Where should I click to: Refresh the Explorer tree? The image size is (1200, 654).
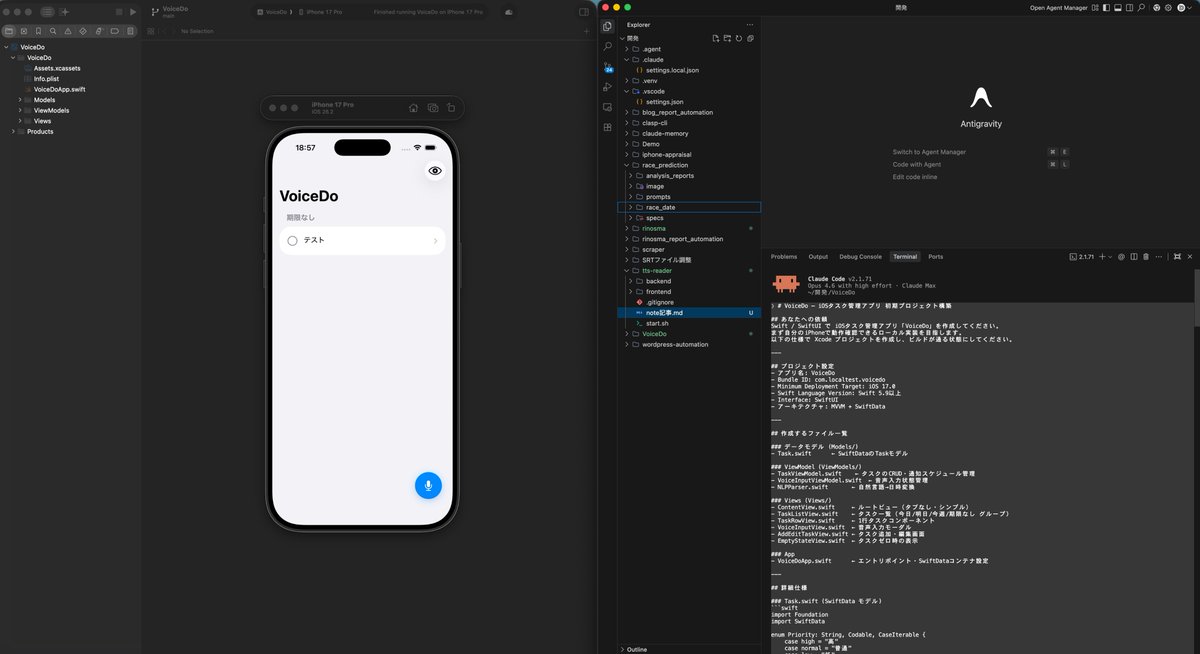coord(738,38)
